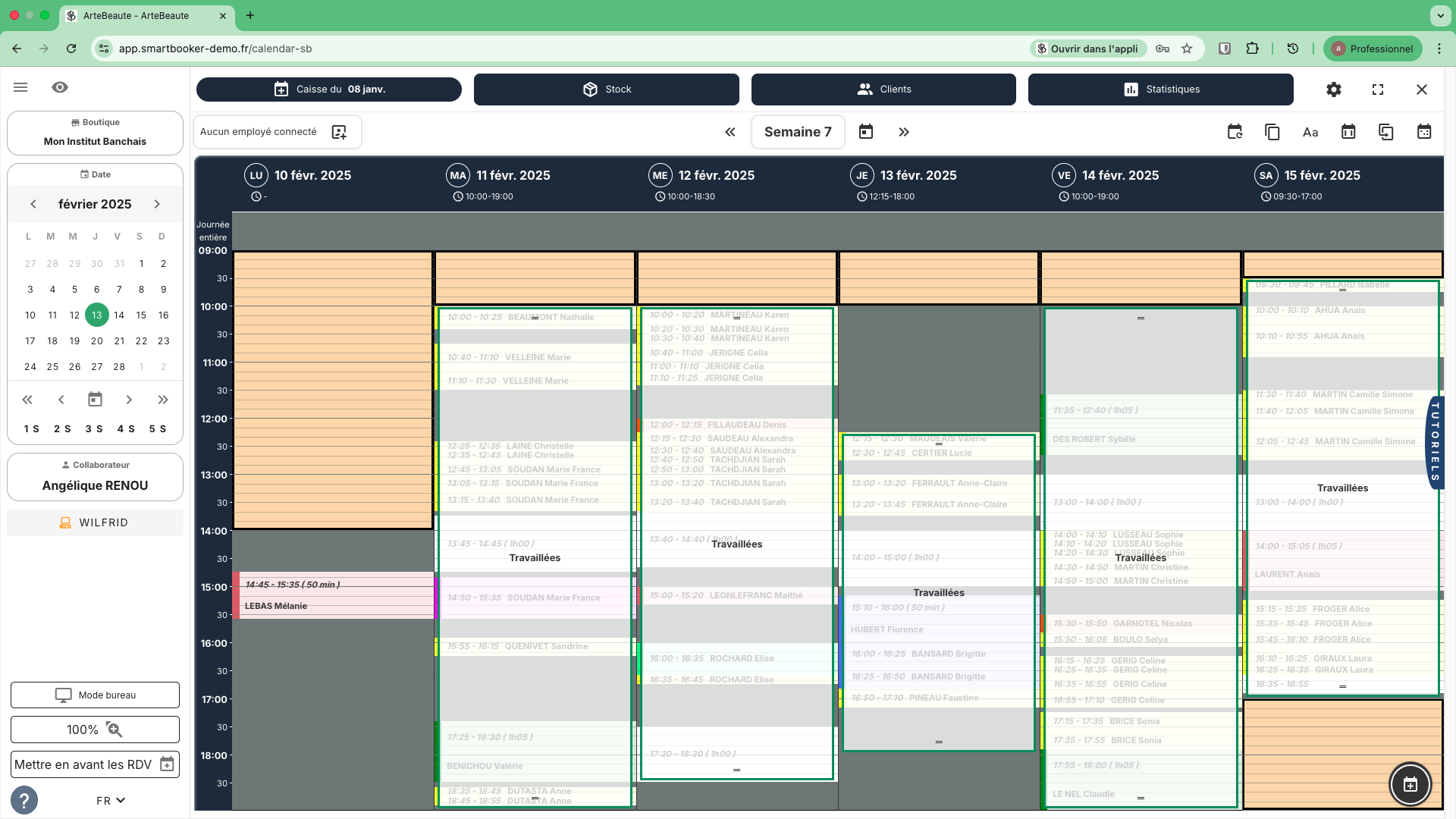Open the Statistiques tab
1456x819 pixels.
[x=1160, y=89]
